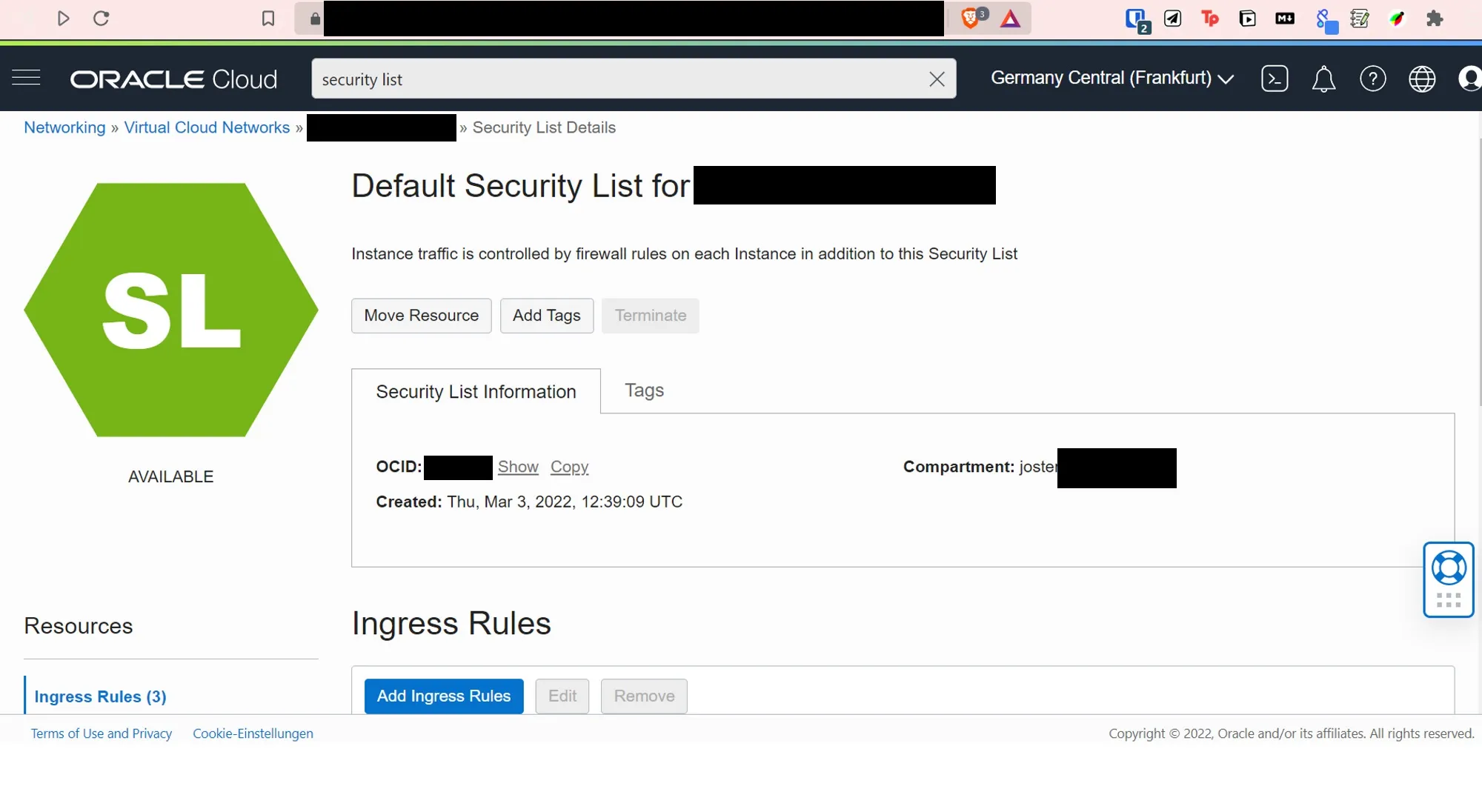Click the 'Created: Thu, Mar 3, 2022' text
The height and width of the screenshot is (812, 1482).
coord(529,502)
